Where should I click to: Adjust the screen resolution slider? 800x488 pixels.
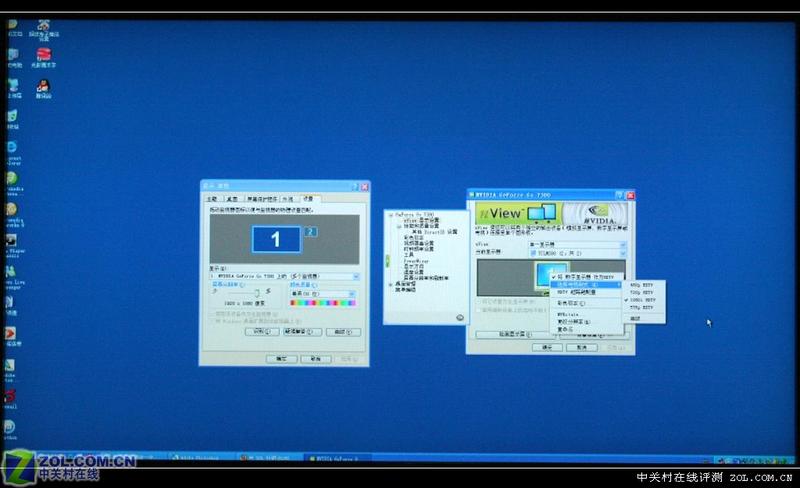tap(257, 292)
